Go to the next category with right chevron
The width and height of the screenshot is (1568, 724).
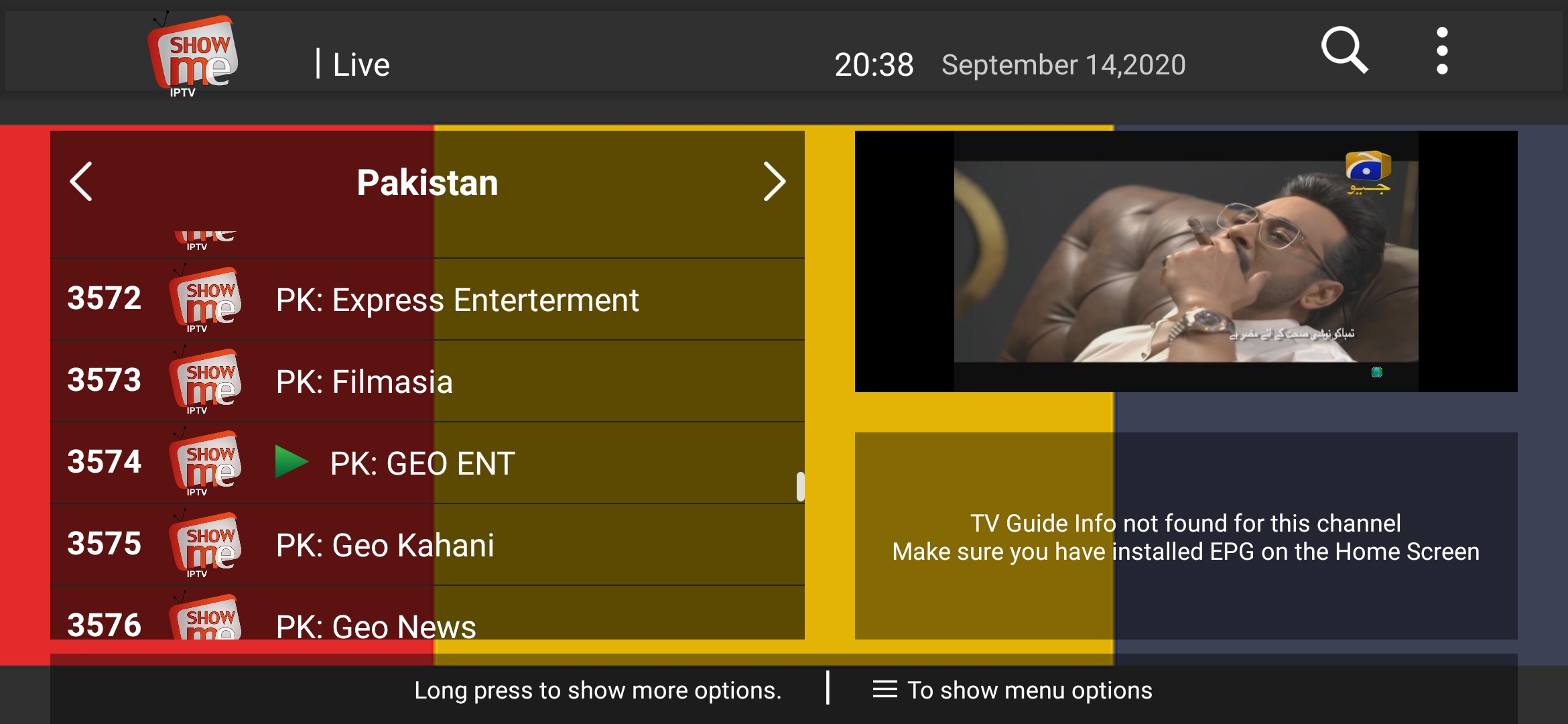(774, 182)
